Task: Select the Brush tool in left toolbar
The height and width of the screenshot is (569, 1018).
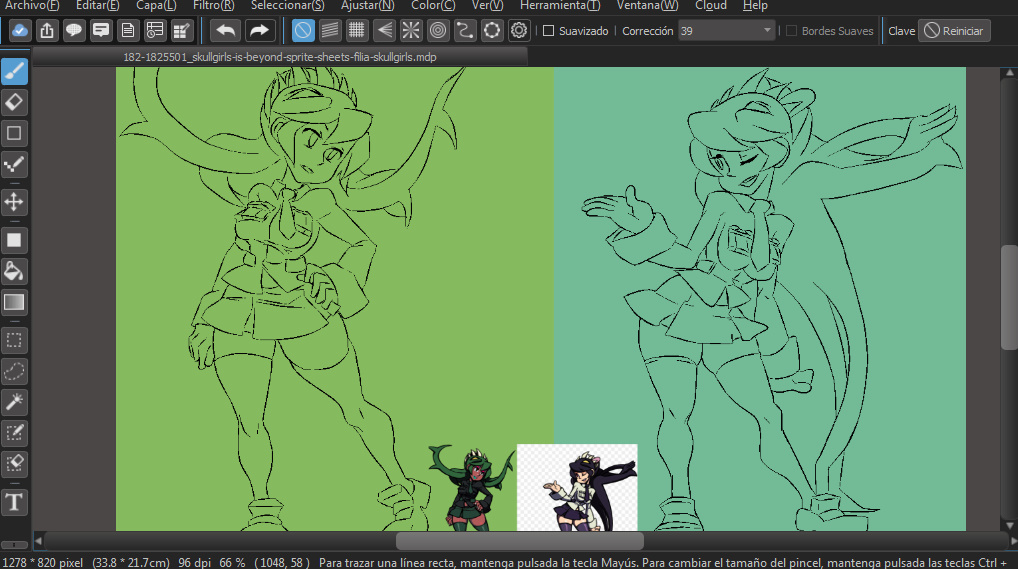Action: (x=14, y=71)
